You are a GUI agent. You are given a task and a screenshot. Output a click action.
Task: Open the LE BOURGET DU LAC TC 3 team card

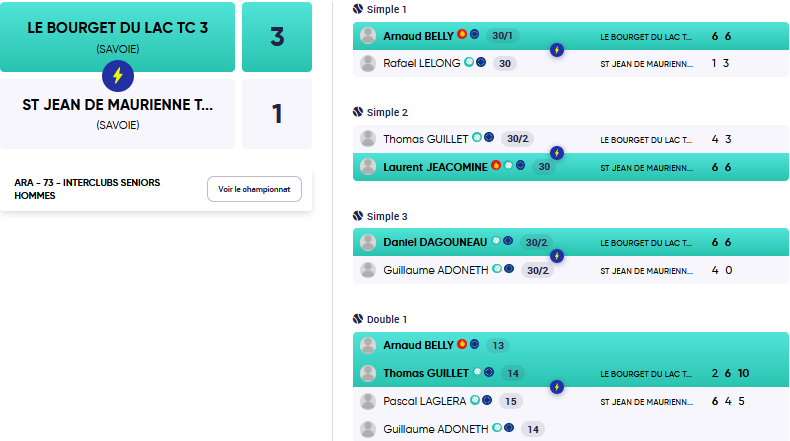click(x=117, y=37)
